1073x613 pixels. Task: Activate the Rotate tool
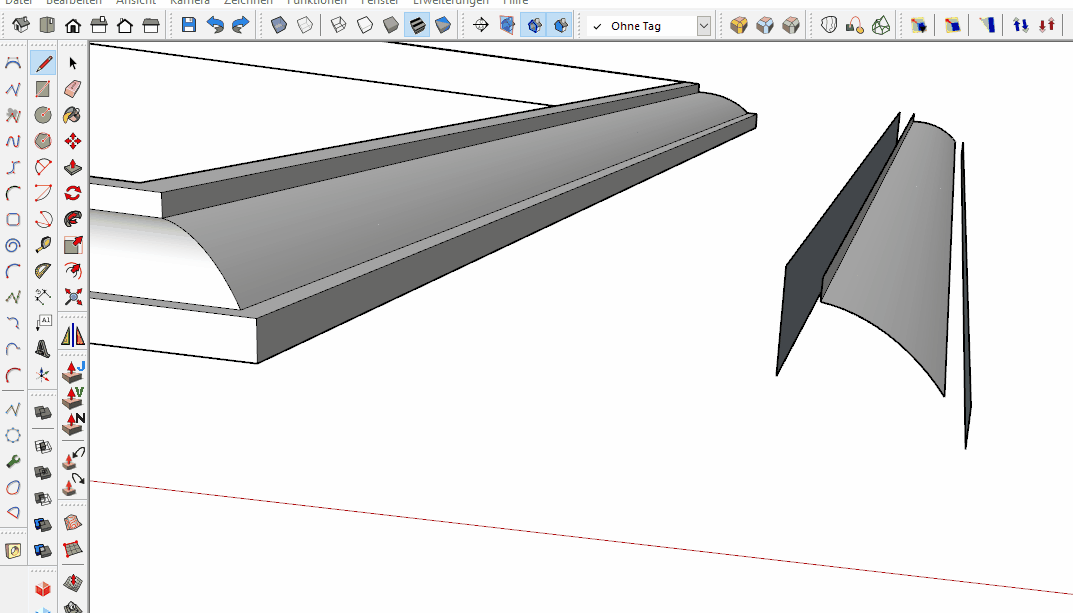(72, 193)
